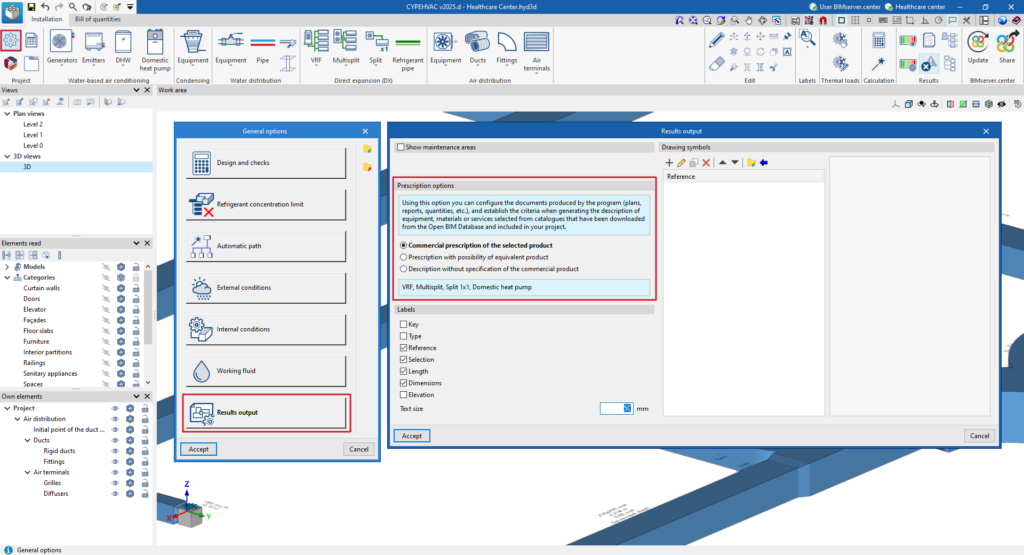Screen dimensions: 1024x555
Task: Add a new drawing symbol with plus
Action: pyautogui.click(x=669, y=163)
